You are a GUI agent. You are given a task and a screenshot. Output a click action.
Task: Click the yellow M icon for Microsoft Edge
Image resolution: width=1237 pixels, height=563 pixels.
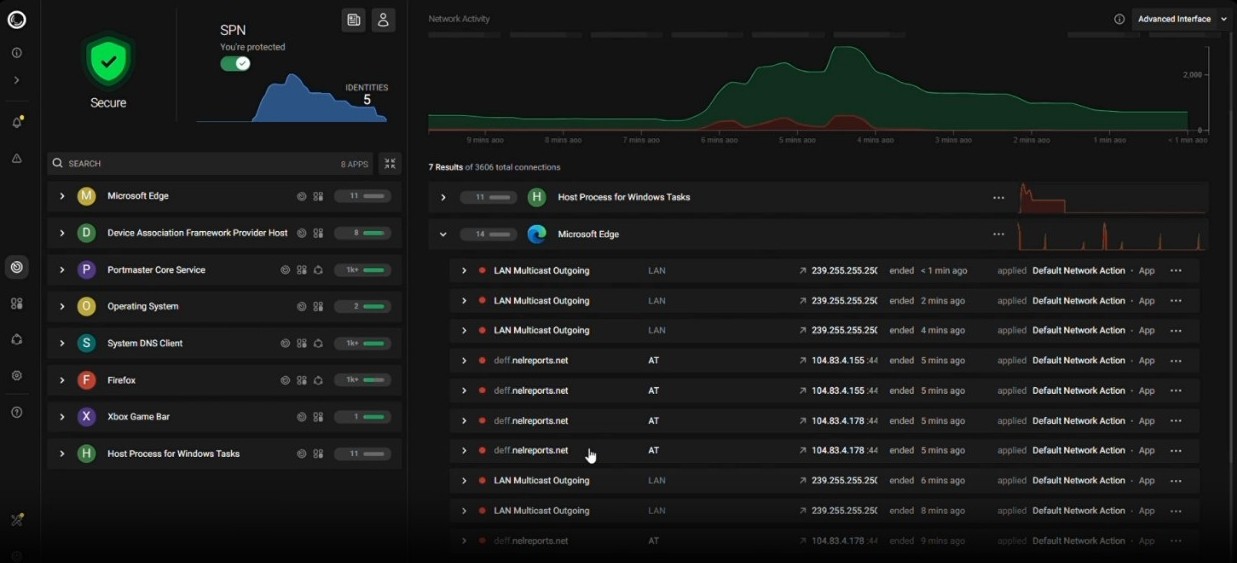87,196
